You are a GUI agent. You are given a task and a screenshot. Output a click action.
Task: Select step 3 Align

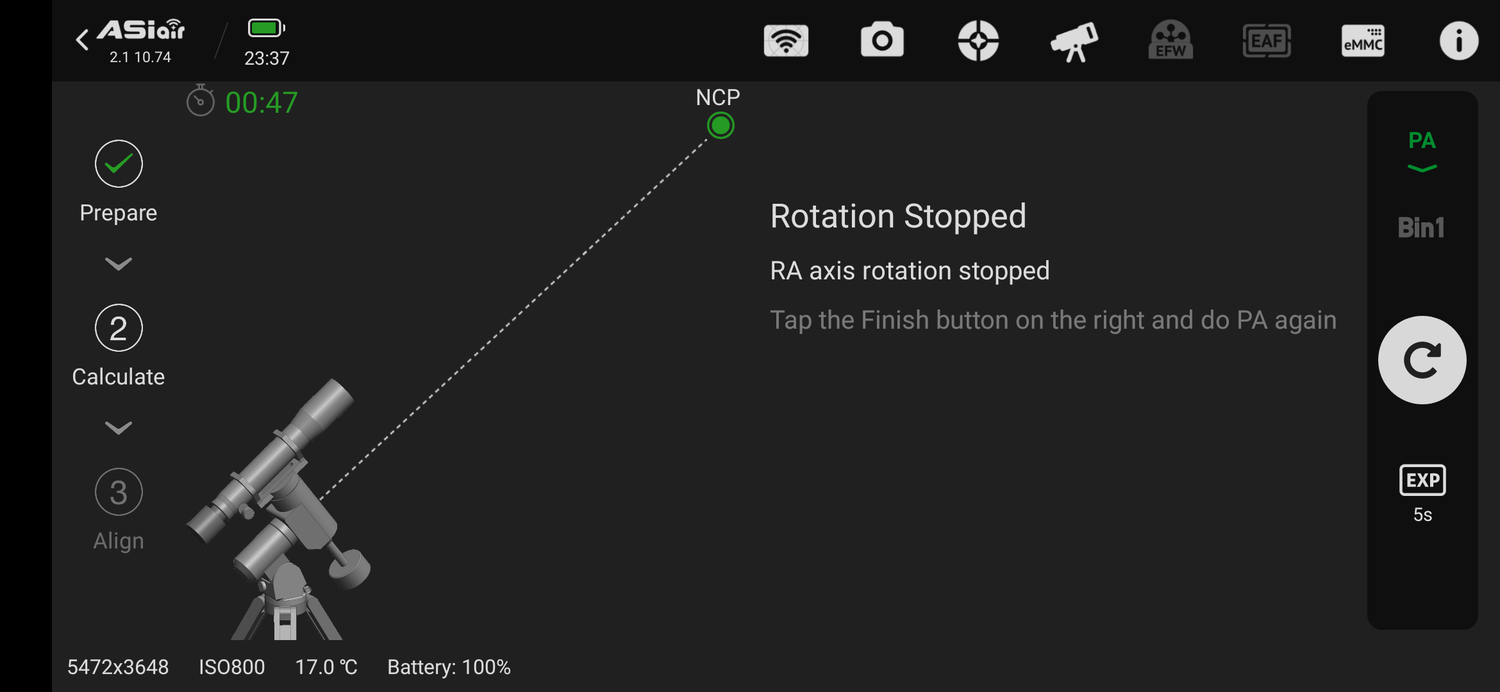[118, 492]
